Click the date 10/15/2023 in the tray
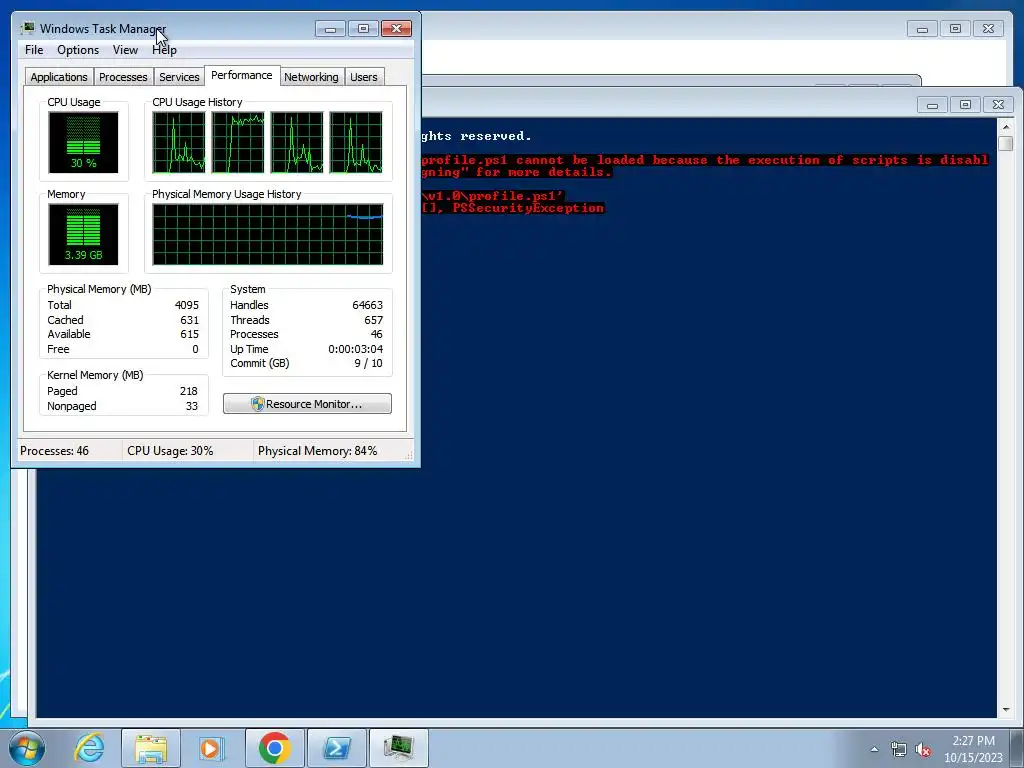 tap(973, 758)
